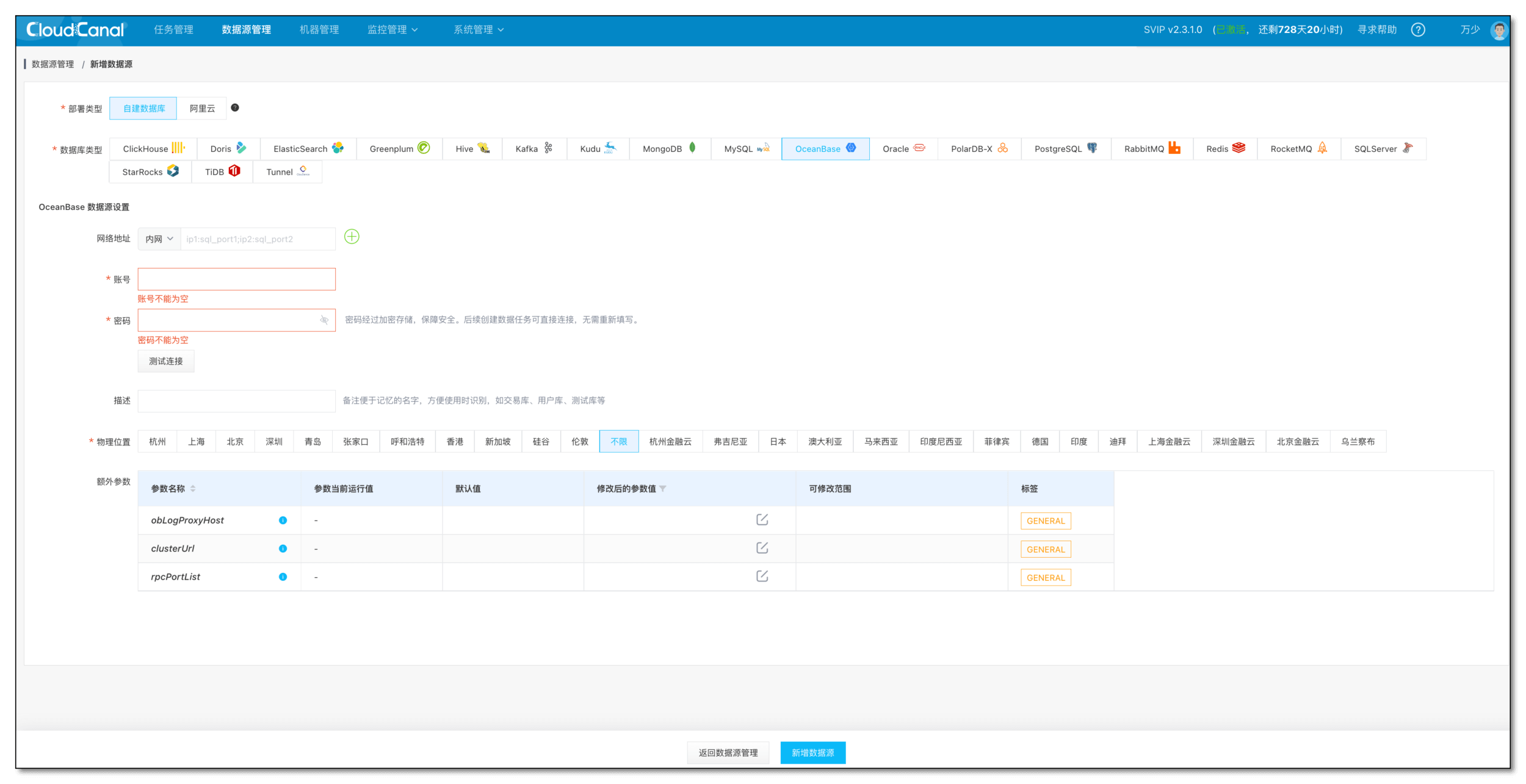Select Kudu database type

click(598, 148)
